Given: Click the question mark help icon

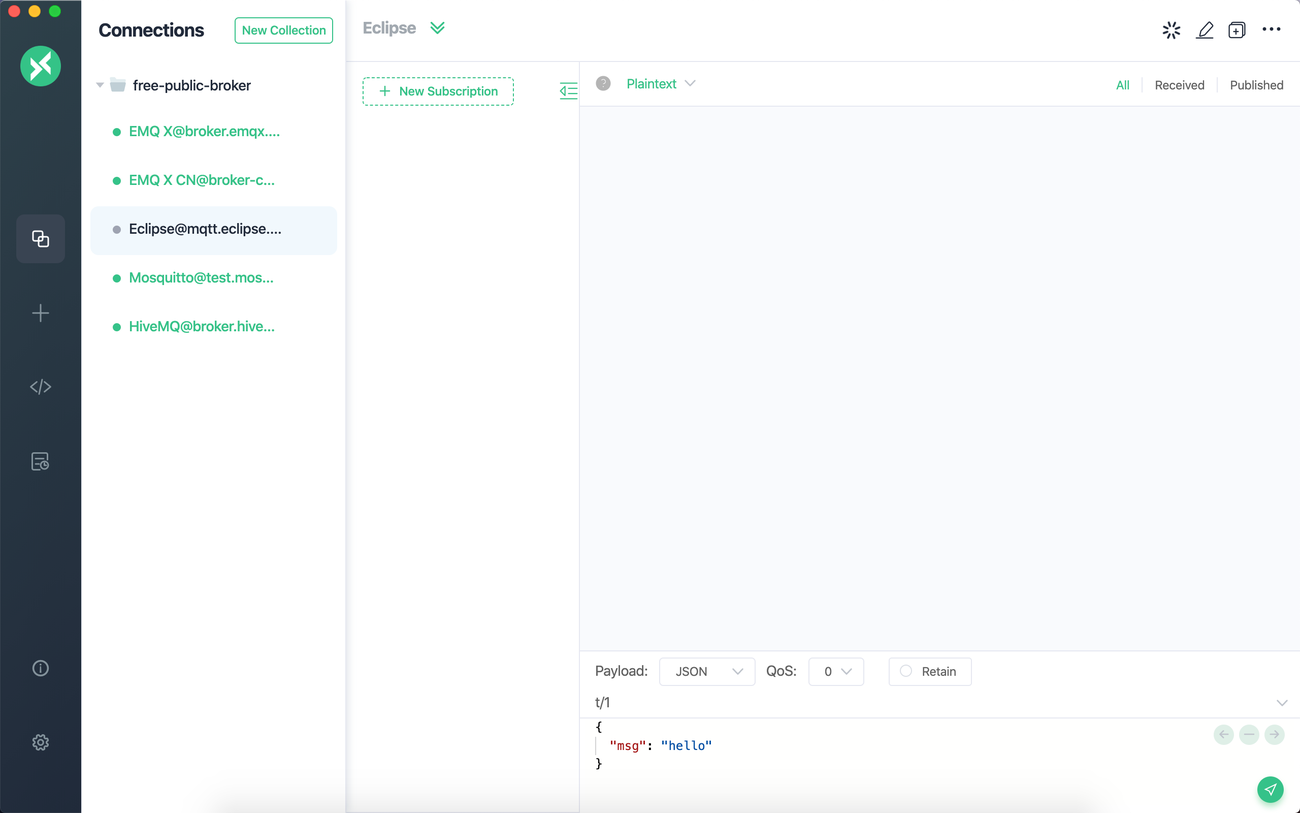Looking at the screenshot, I should point(603,84).
